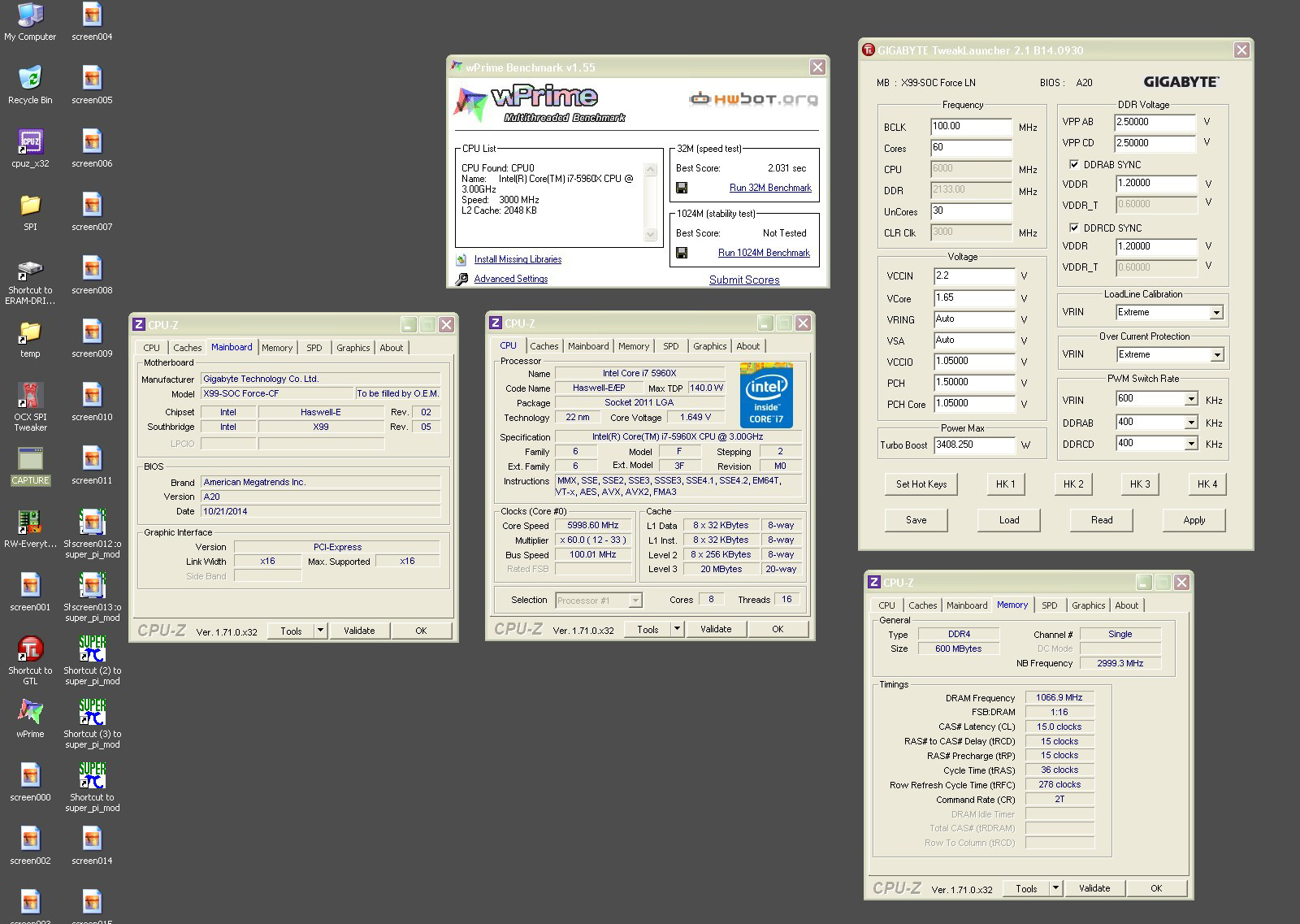The image size is (1300, 924).
Task: Click Load button in TweakLauncher
Action: click(1009, 520)
